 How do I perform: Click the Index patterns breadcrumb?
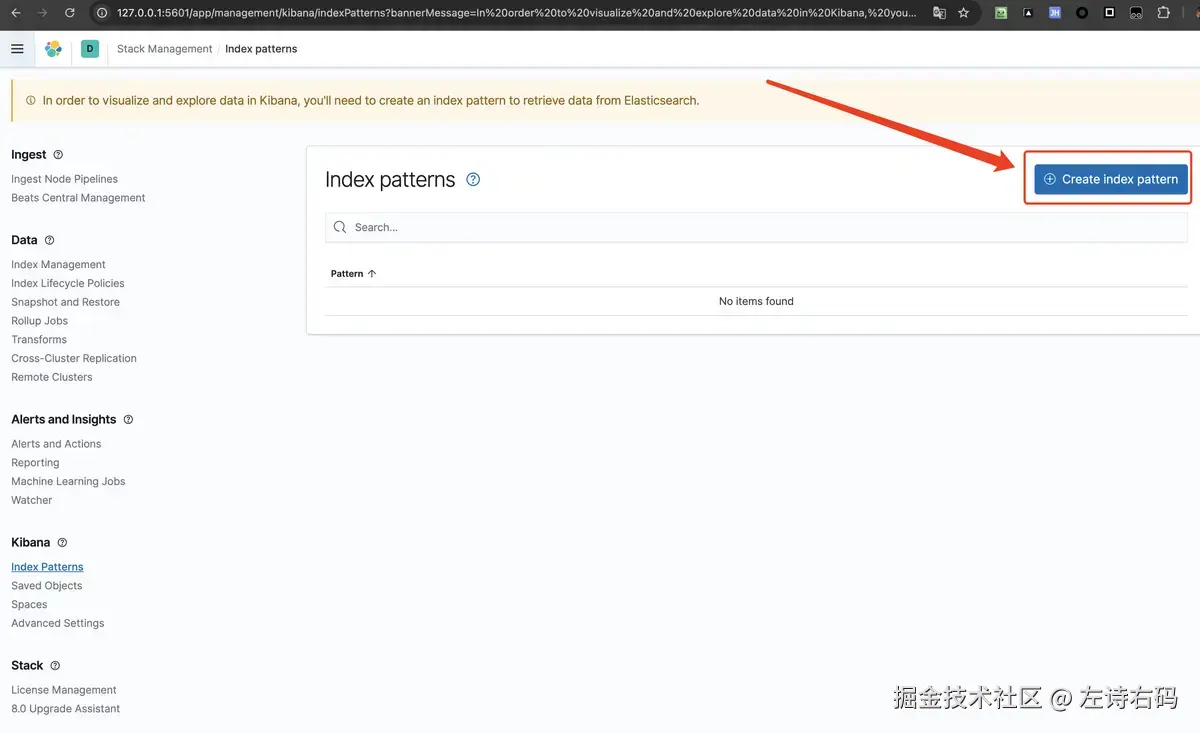click(x=261, y=49)
